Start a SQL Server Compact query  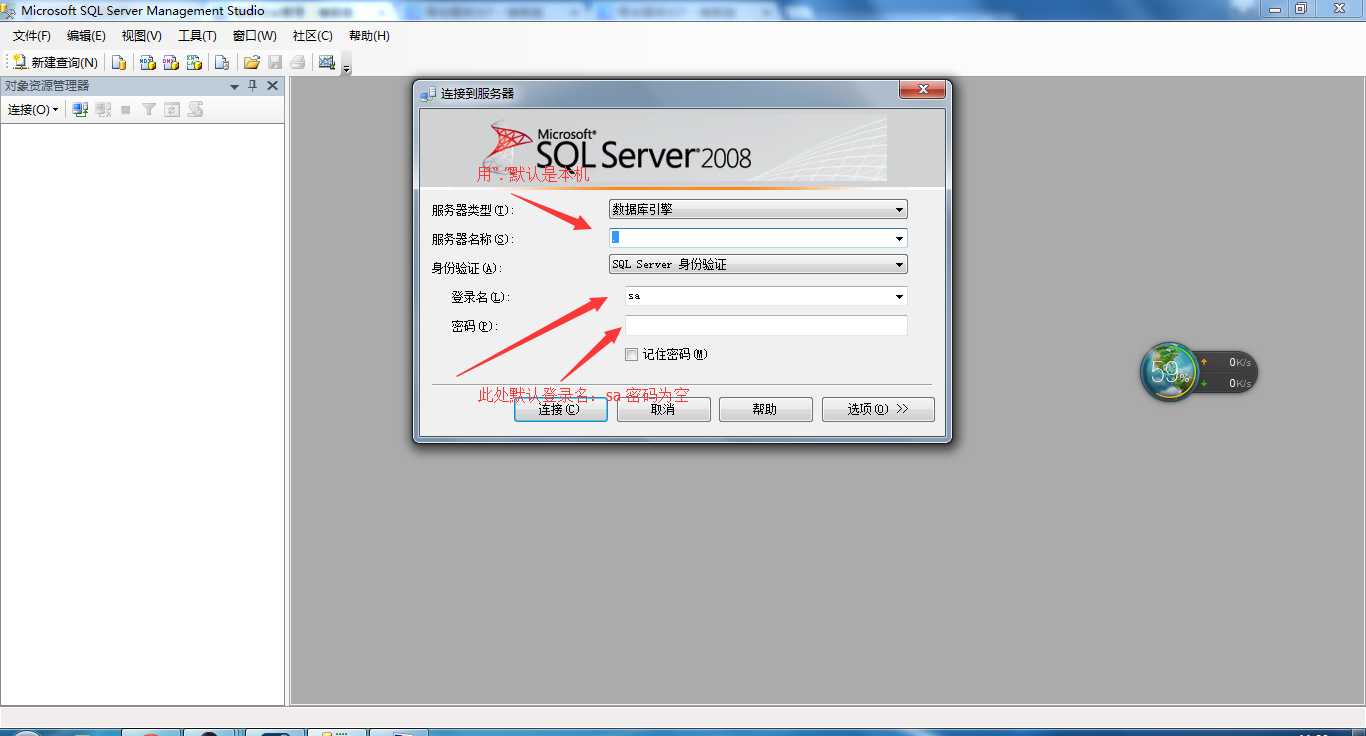tap(222, 62)
